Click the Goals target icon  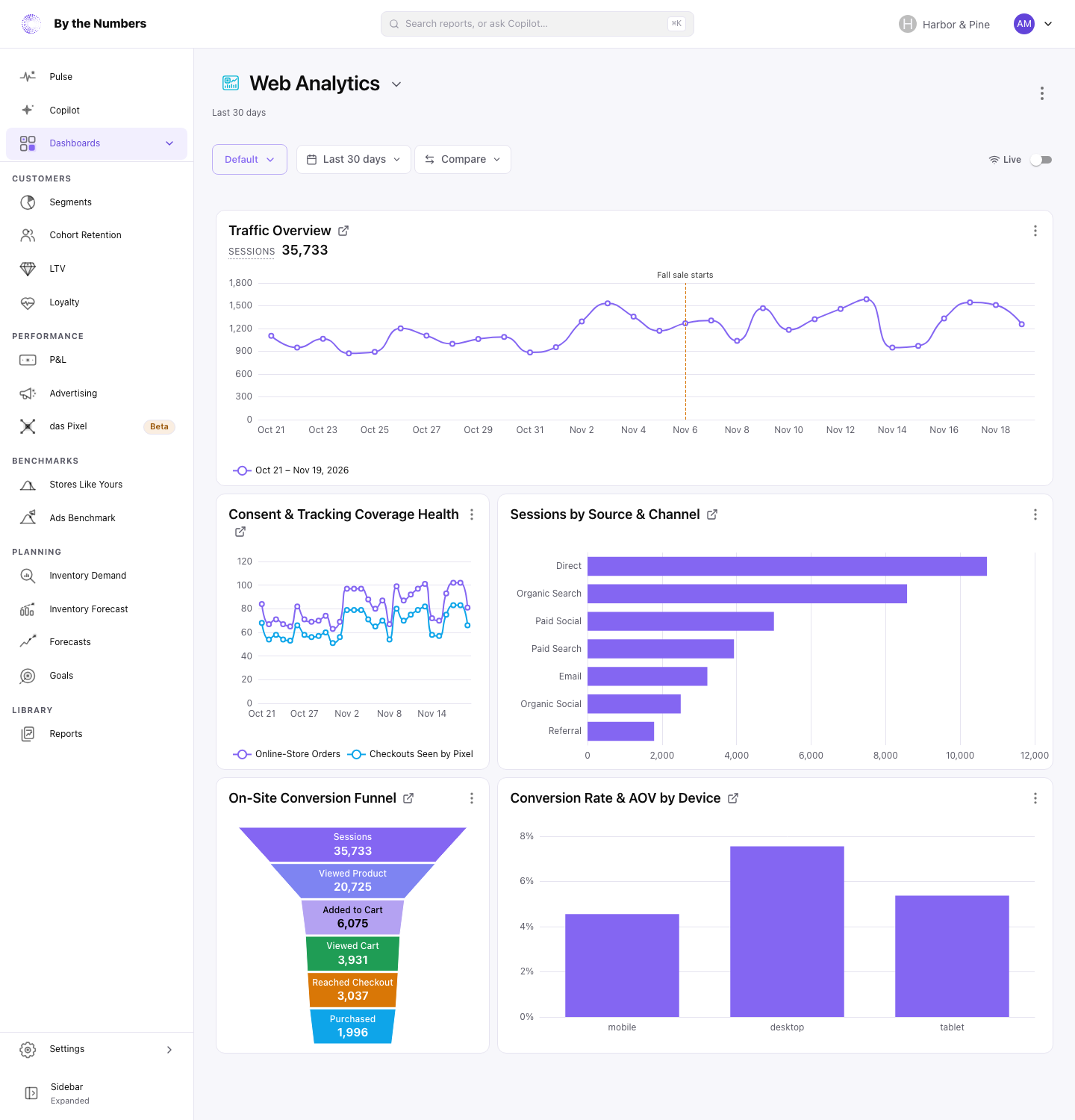pos(28,676)
